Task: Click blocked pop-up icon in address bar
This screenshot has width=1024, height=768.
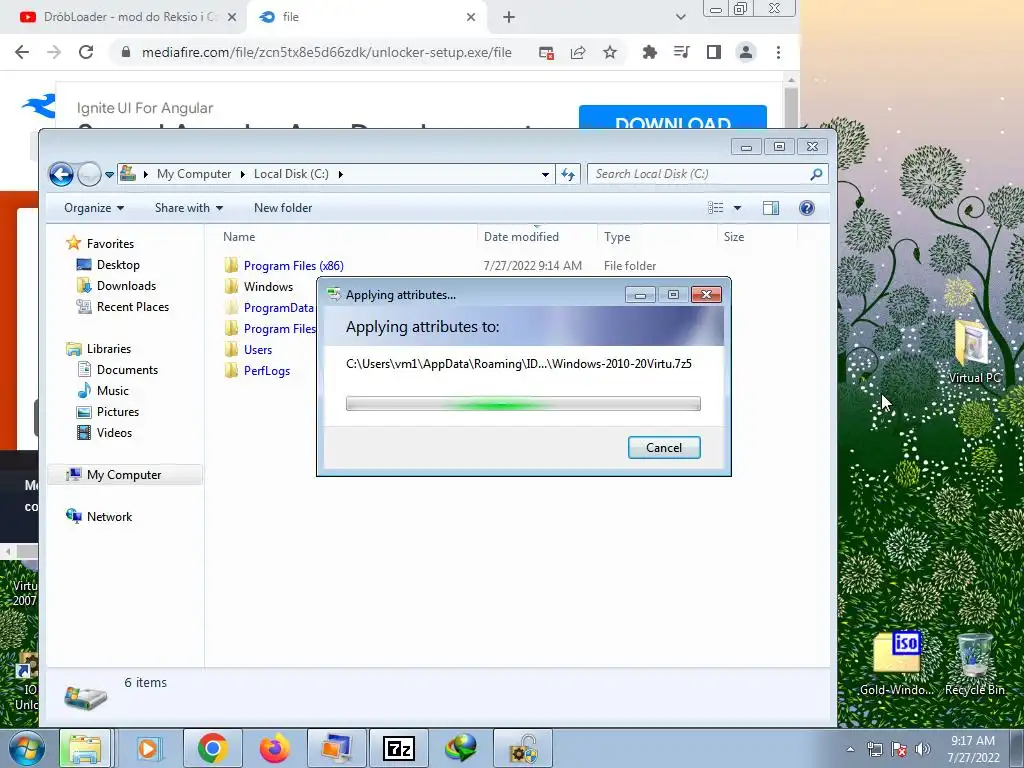Action: pos(547,52)
